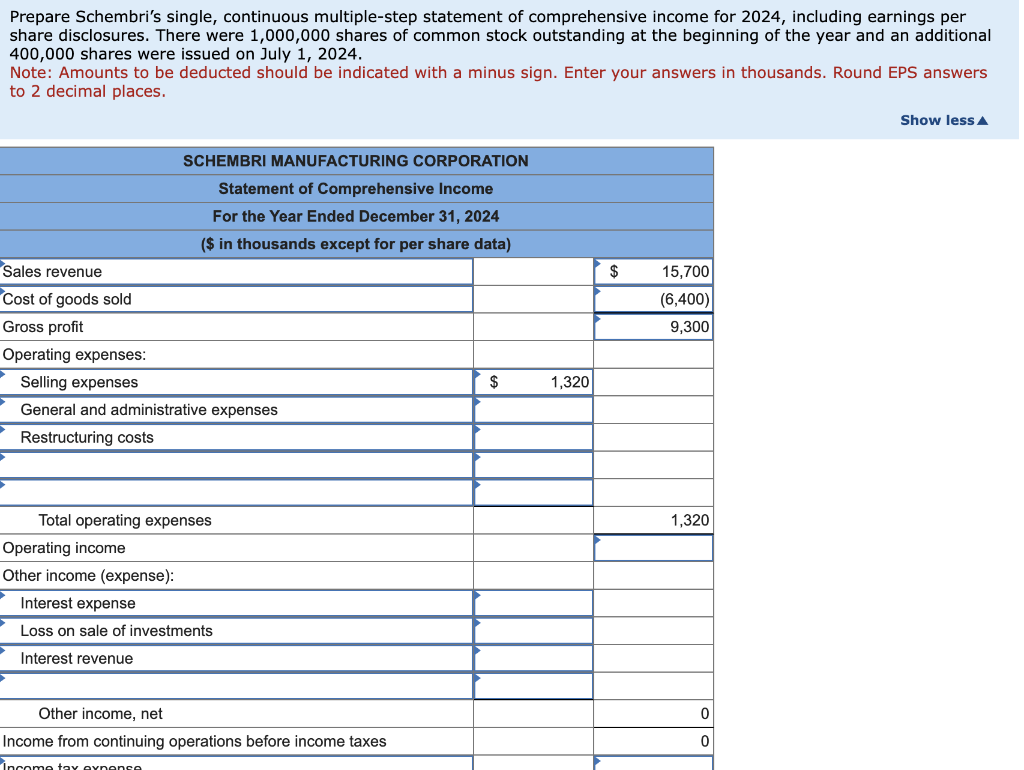
Task: Enter a value in the Interest expense field
Action: pyautogui.click(x=533, y=602)
